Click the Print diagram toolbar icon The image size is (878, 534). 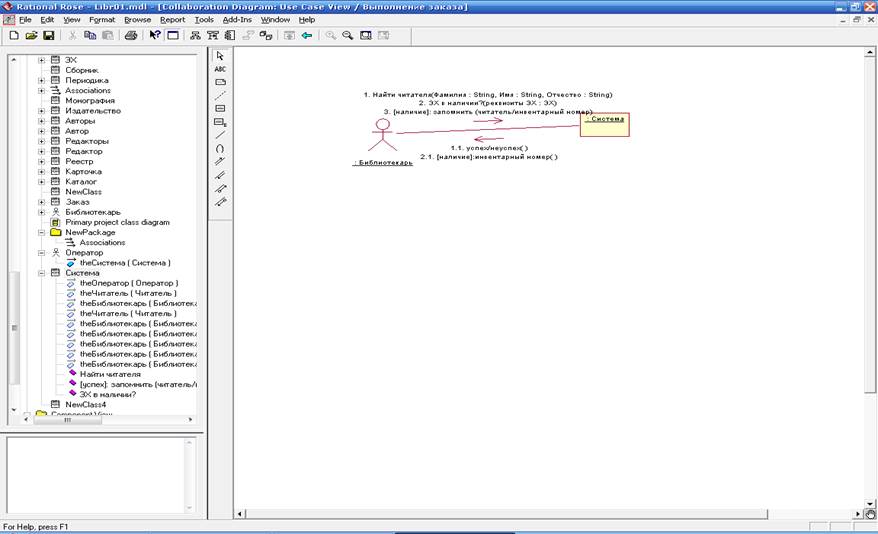click(x=130, y=35)
